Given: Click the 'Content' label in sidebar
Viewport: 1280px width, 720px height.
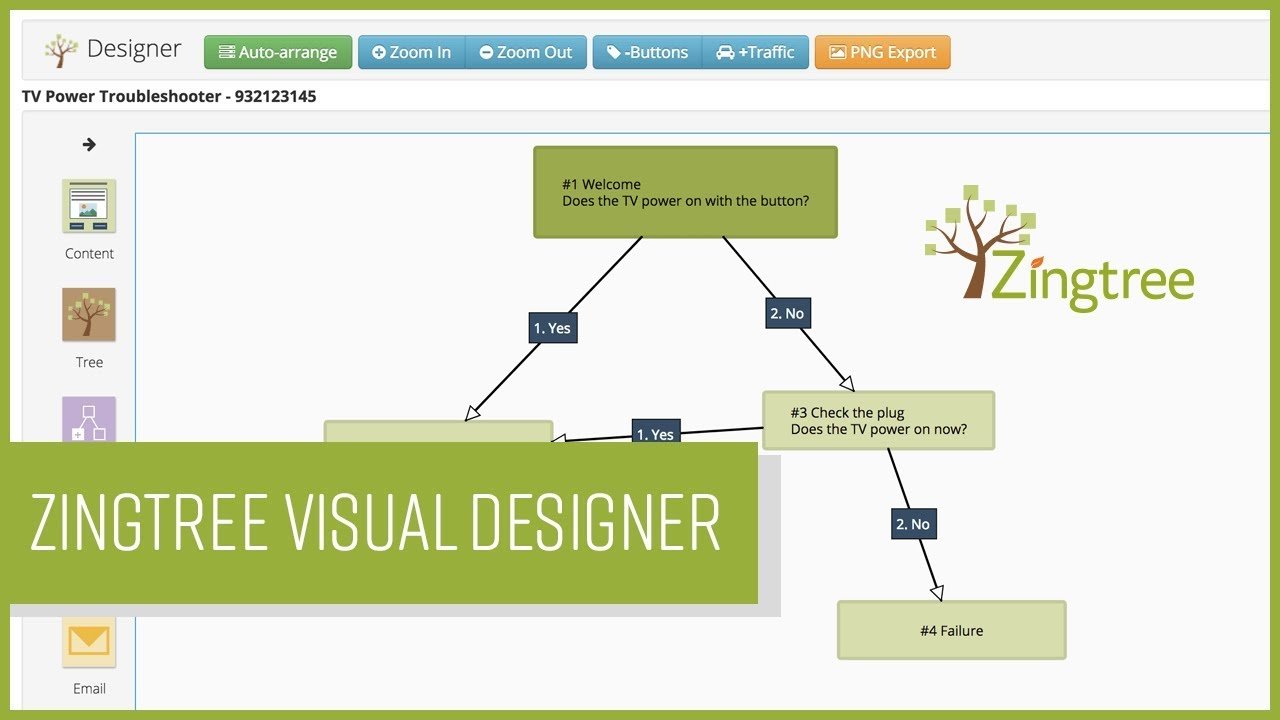Looking at the screenshot, I should (89, 254).
